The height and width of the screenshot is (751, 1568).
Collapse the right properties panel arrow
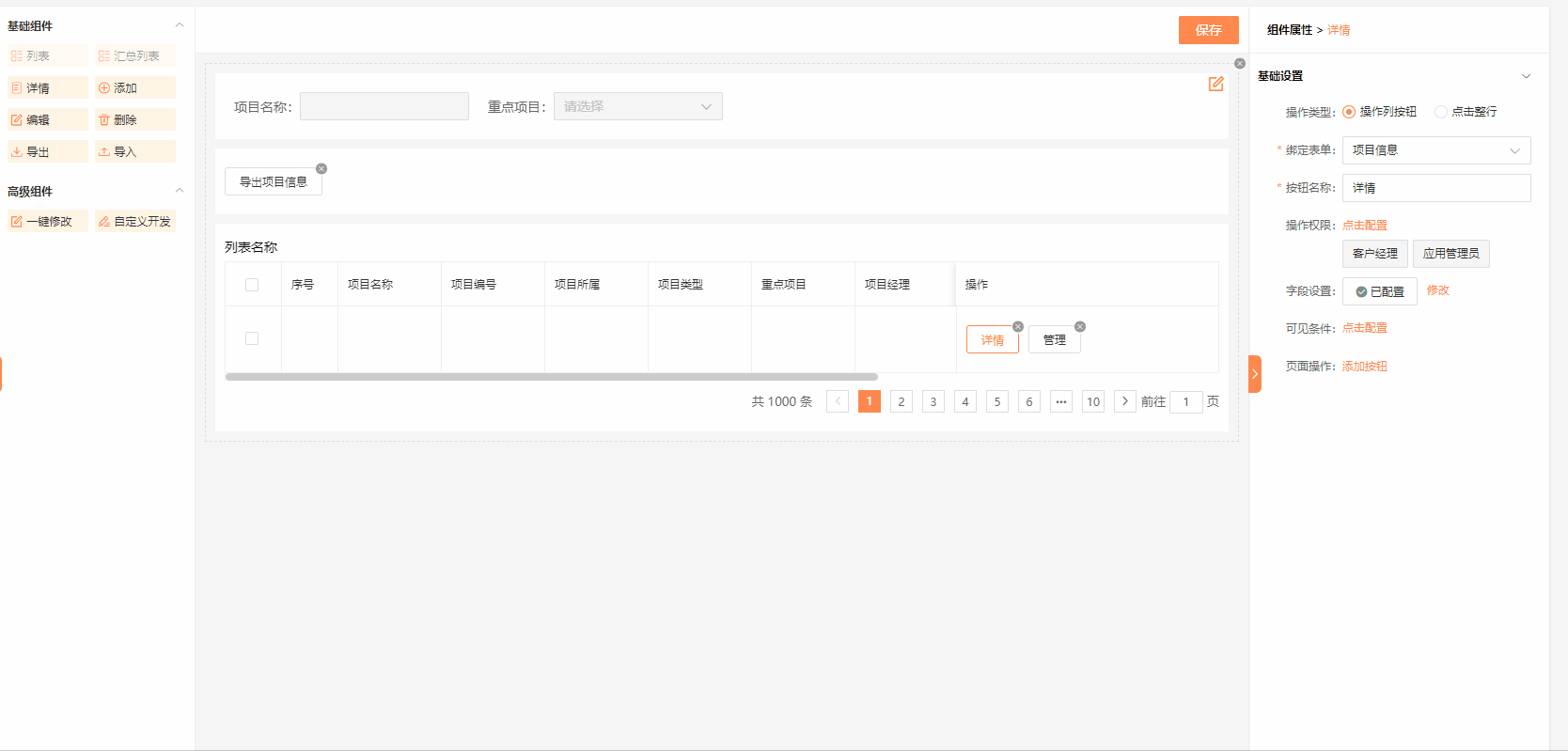coord(1255,374)
